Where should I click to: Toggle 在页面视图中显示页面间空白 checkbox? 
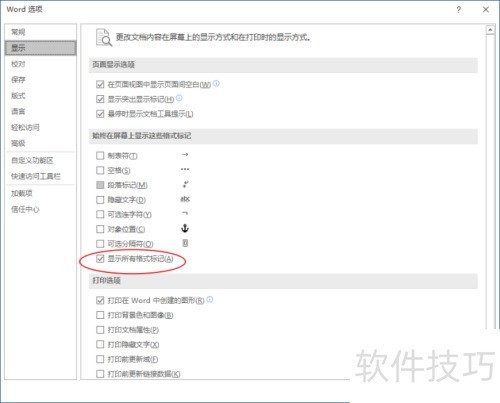(x=100, y=84)
